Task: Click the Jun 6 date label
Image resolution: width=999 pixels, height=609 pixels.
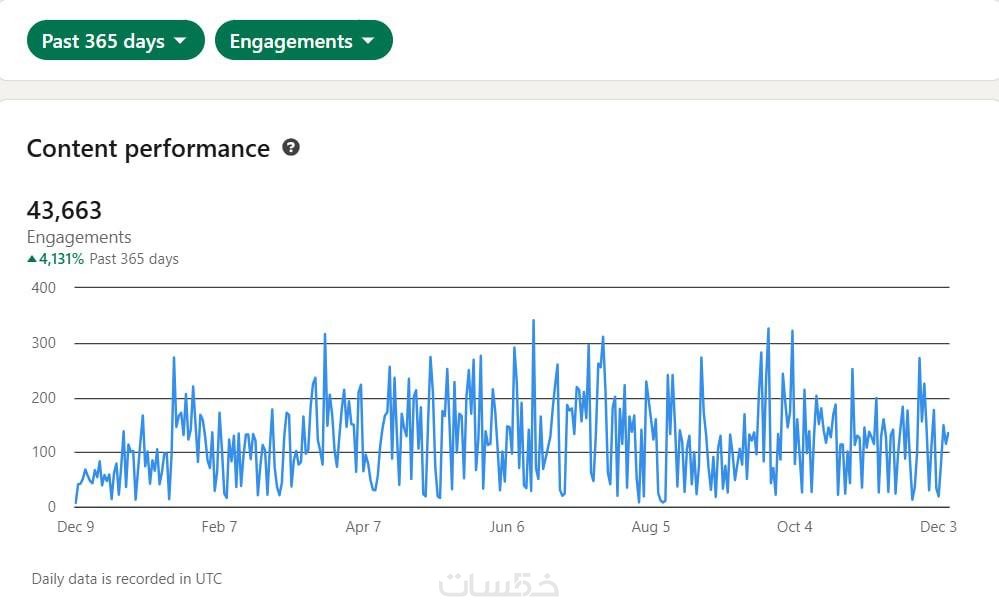Action: (507, 527)
